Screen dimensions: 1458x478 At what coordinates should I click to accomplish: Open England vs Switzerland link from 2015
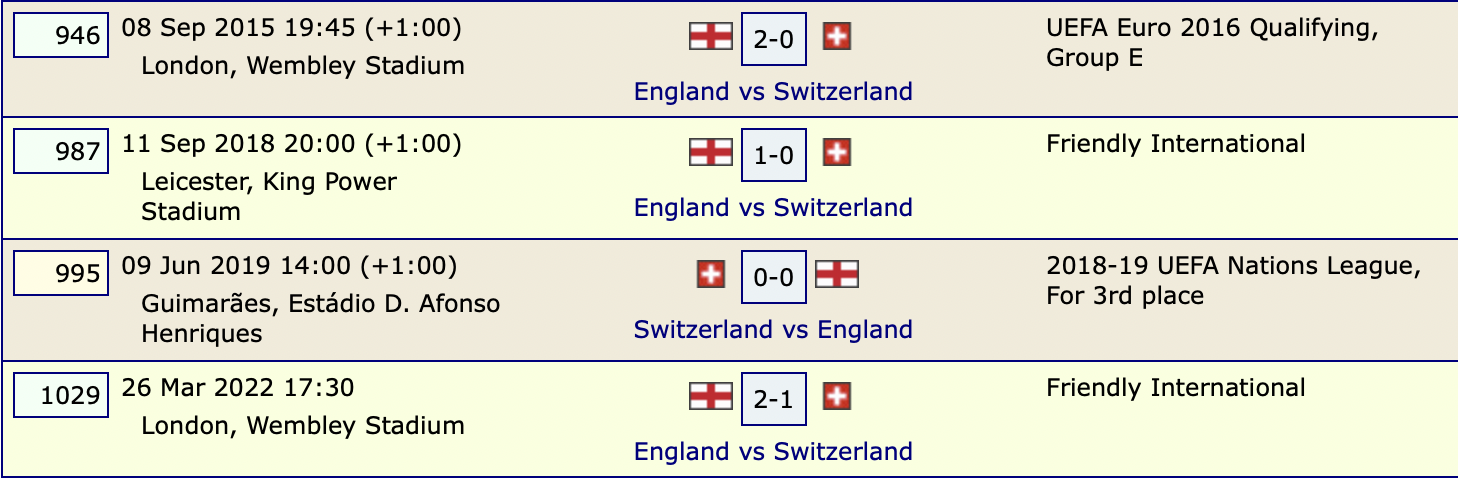click(x=774, y=92)
